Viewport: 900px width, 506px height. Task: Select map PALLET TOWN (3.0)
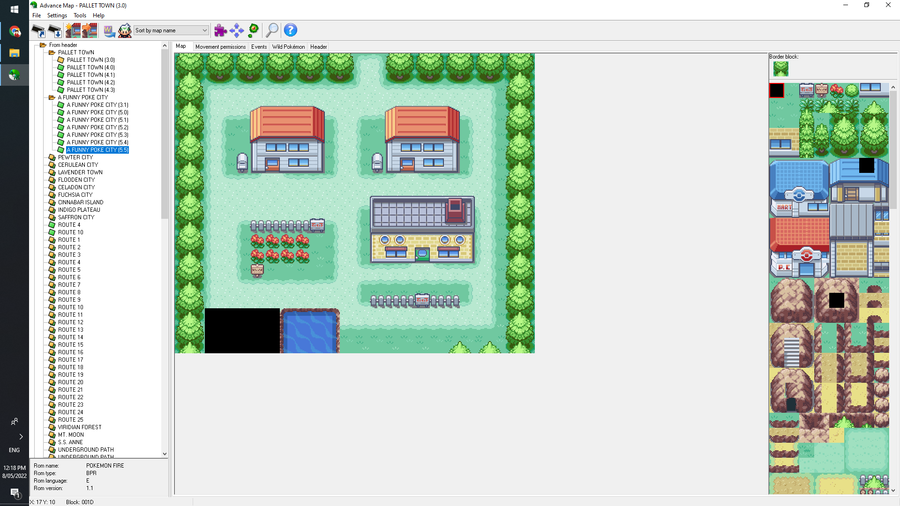pyautogui.click(x=91, y=60)
